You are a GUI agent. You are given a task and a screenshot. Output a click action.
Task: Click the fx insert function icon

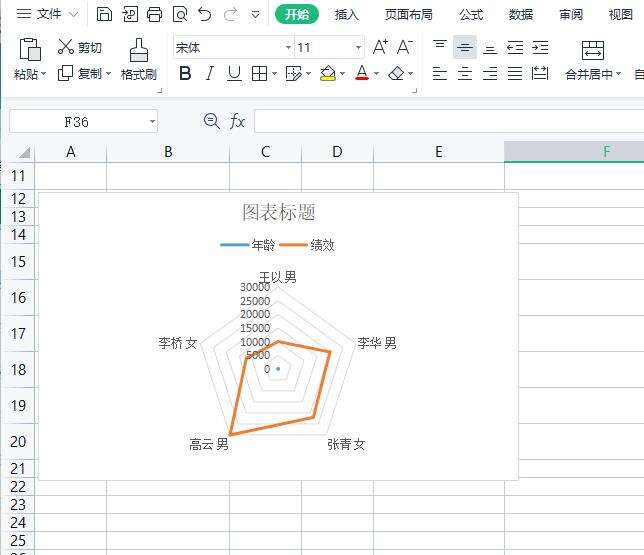(x=237, y=121)
